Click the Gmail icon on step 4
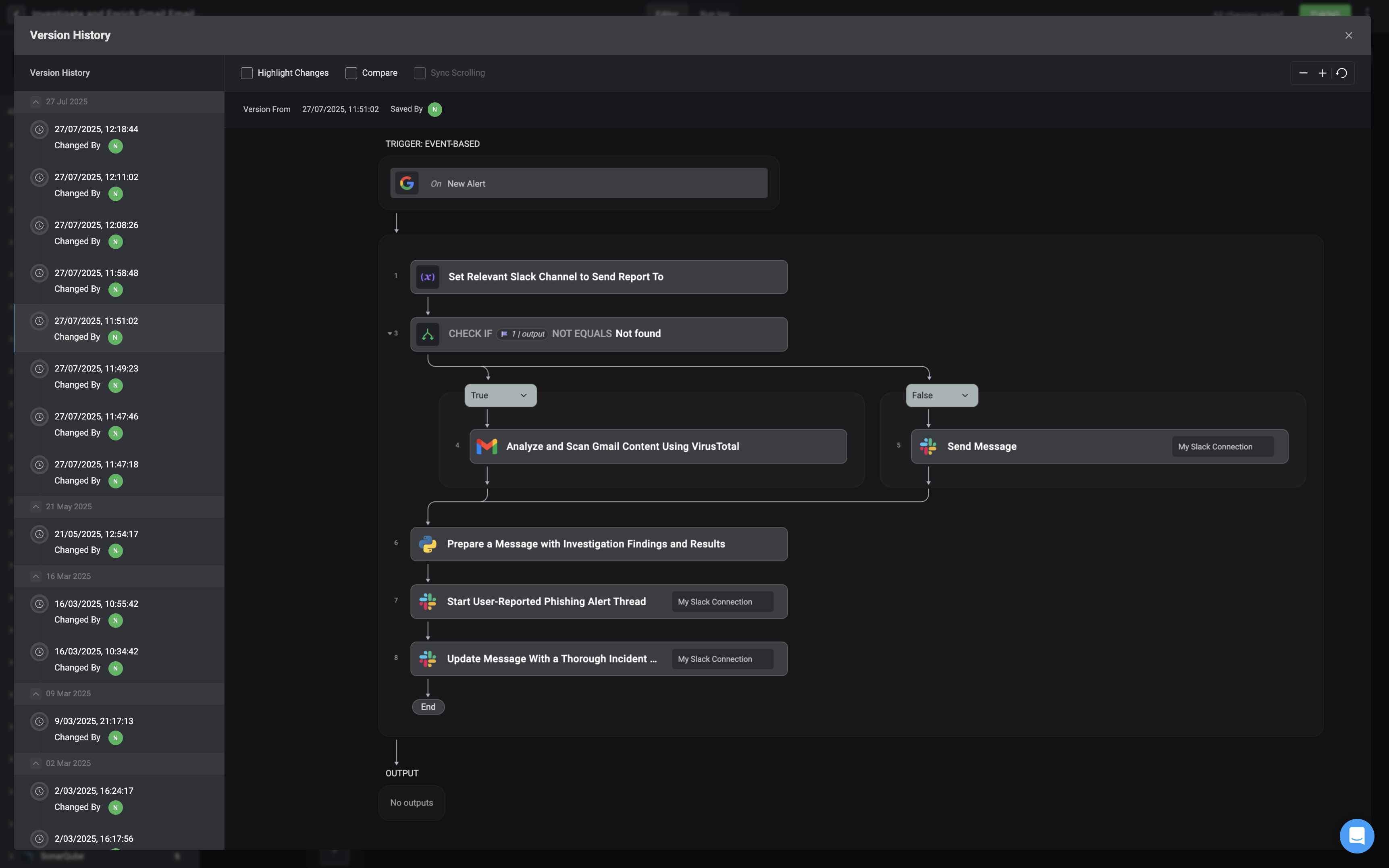Viewport: 1389px width, 868px height. click(487, 446)
